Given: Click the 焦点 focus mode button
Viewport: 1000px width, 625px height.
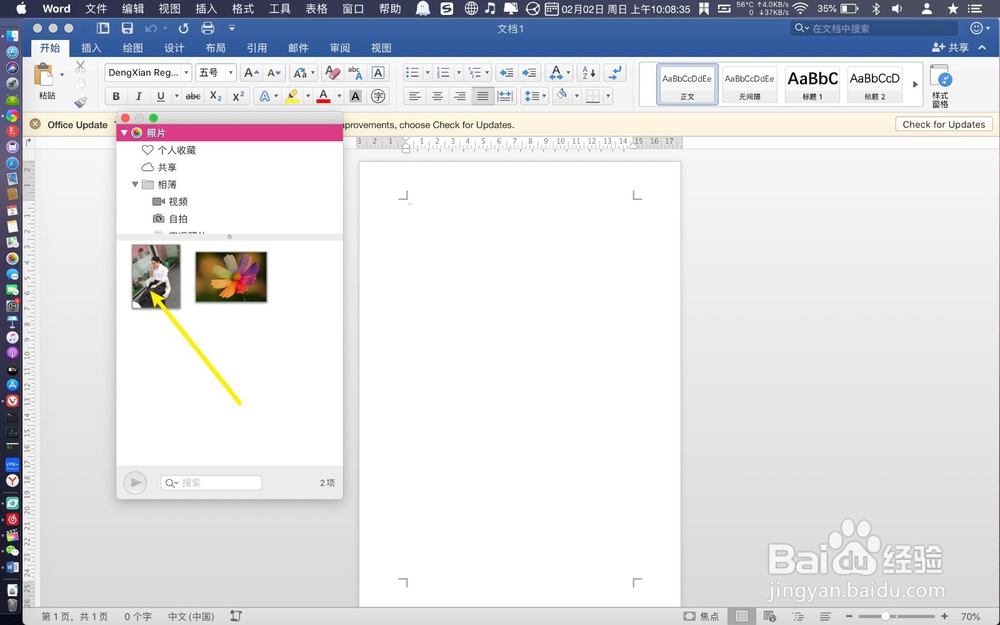Looking at the screenshot, I should click(701, 616).
